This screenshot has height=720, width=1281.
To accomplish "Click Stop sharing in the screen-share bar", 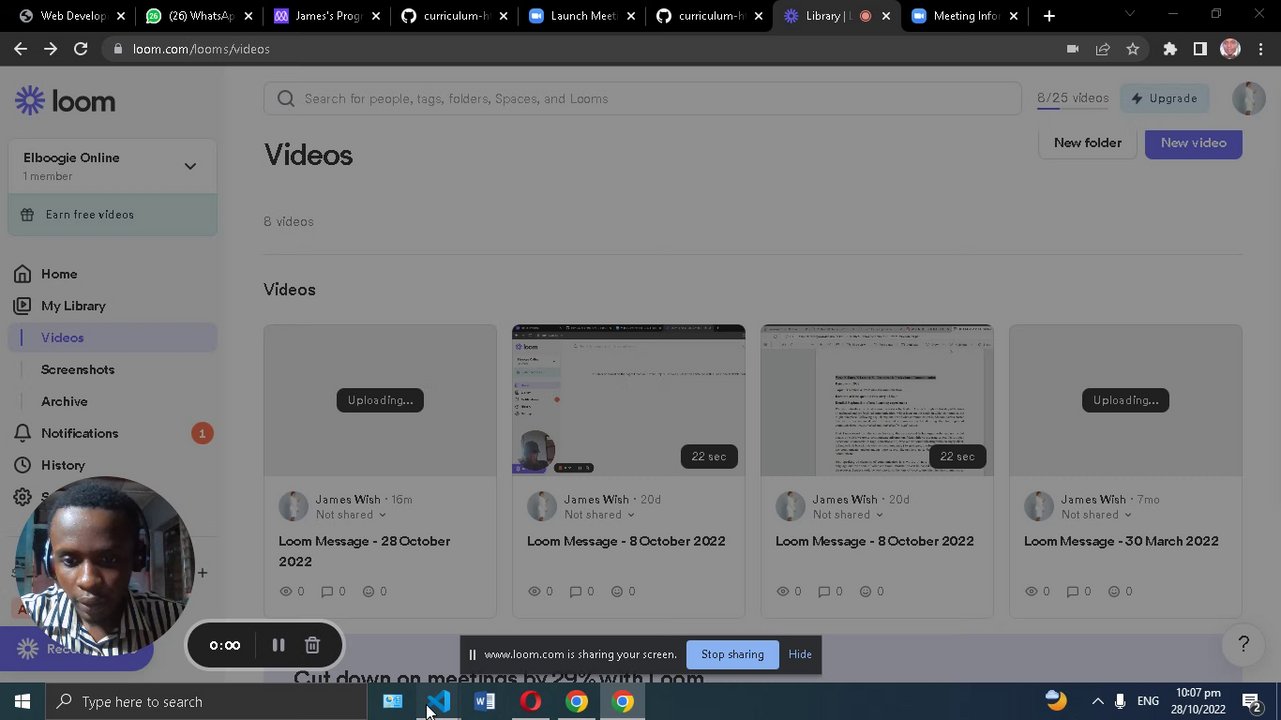I will [732, 654].
